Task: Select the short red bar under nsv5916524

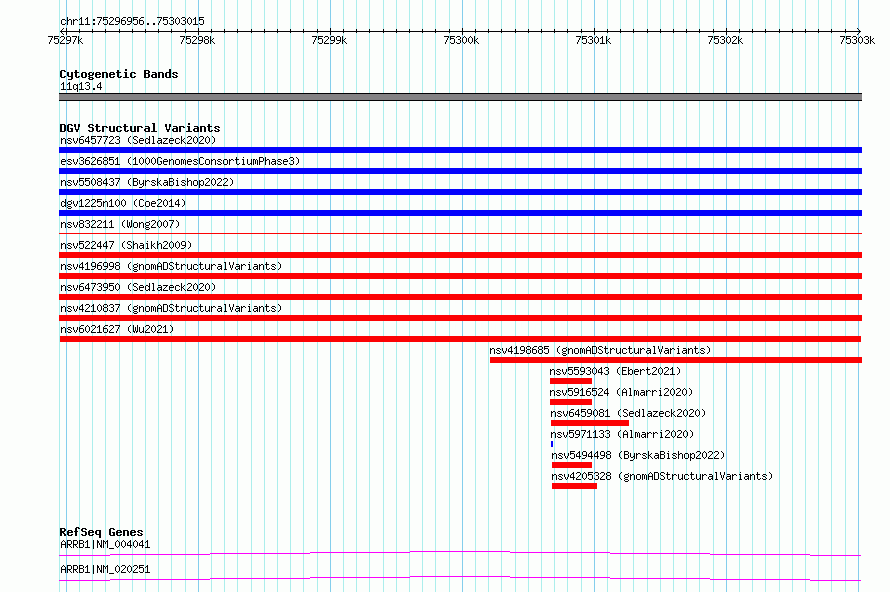Action: pyautogui.click(x=571, y=402)
